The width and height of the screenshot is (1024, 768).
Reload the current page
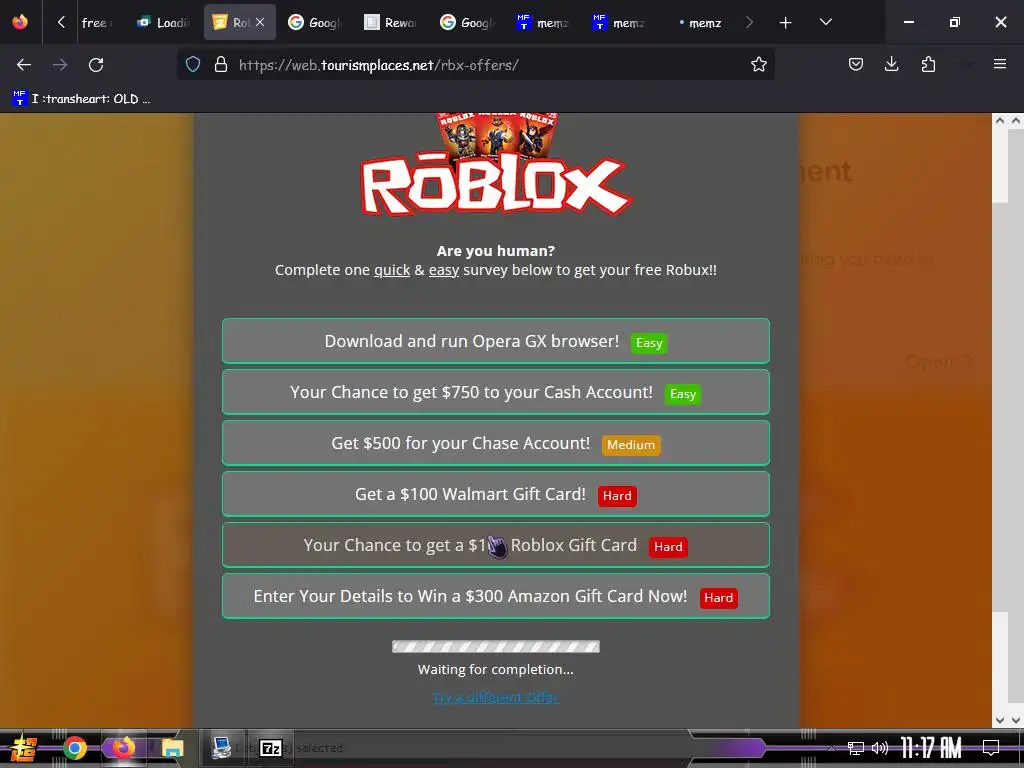pos(96,65)
